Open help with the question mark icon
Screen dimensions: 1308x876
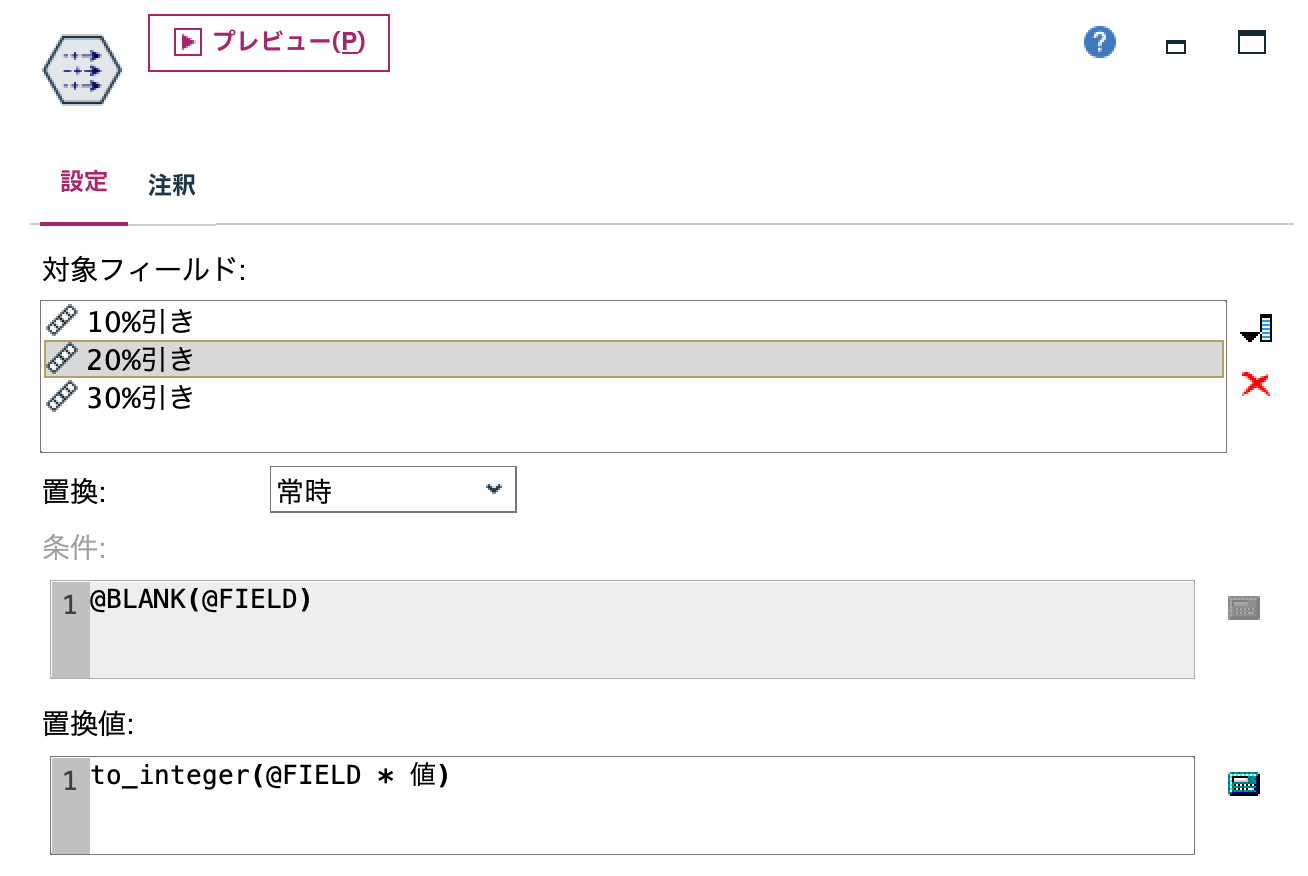coord(1098,42)
